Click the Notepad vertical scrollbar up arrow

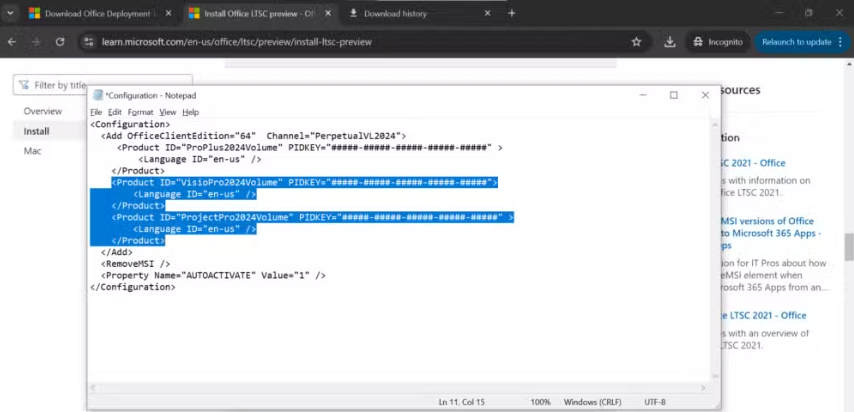click(x=715, y=125)
